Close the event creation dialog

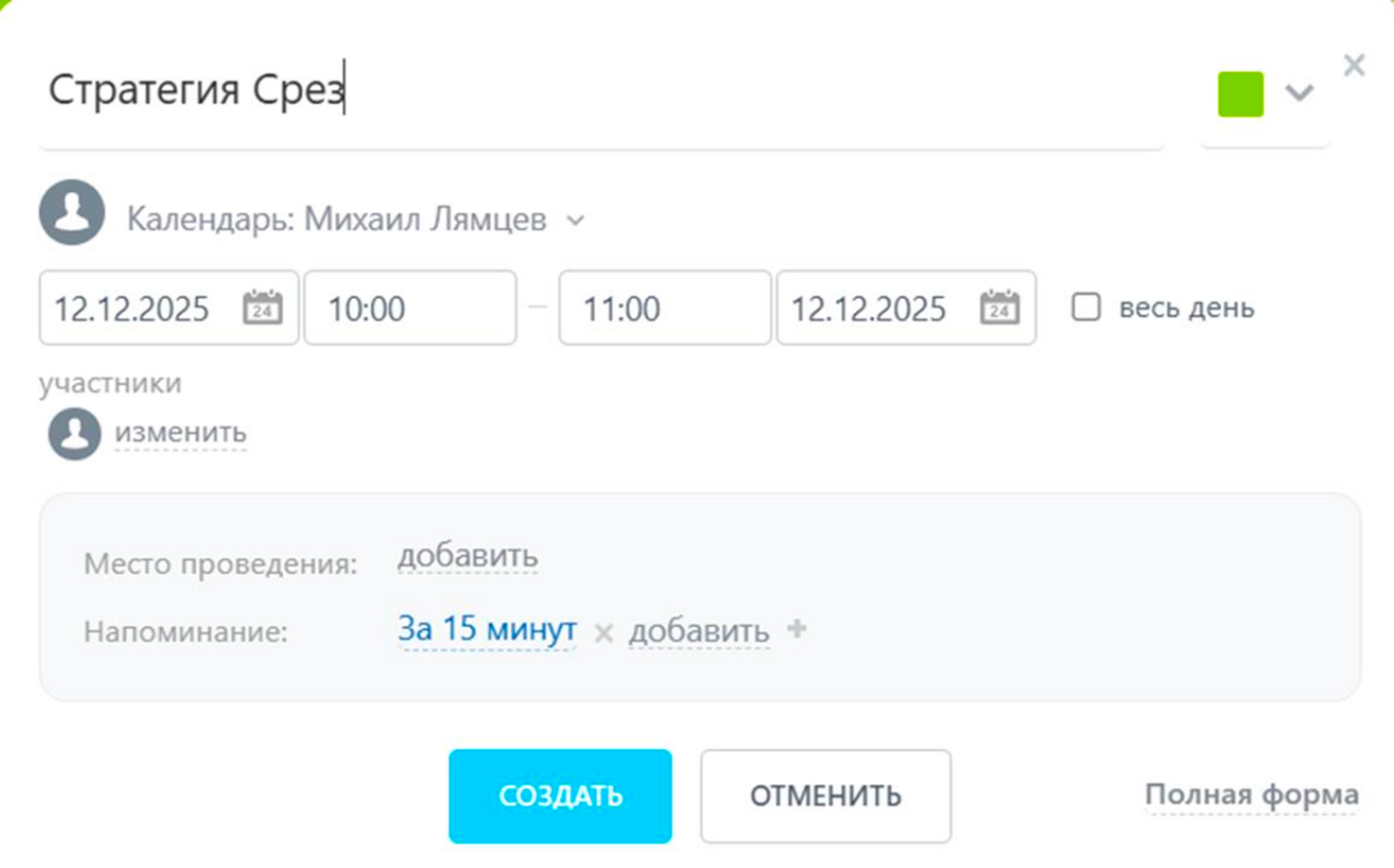(1354, 65)
